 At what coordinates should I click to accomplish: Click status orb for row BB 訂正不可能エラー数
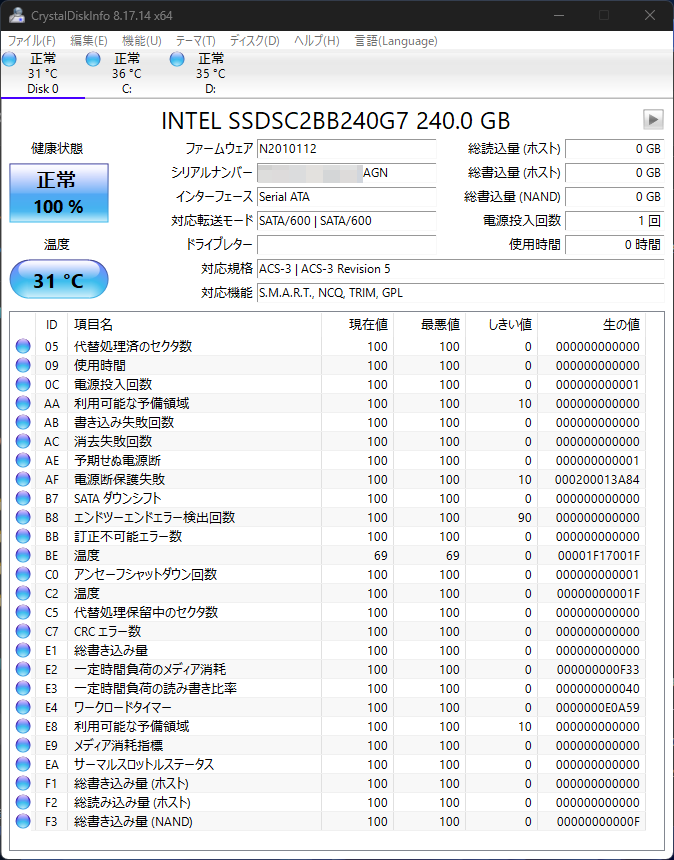[23, 536]
